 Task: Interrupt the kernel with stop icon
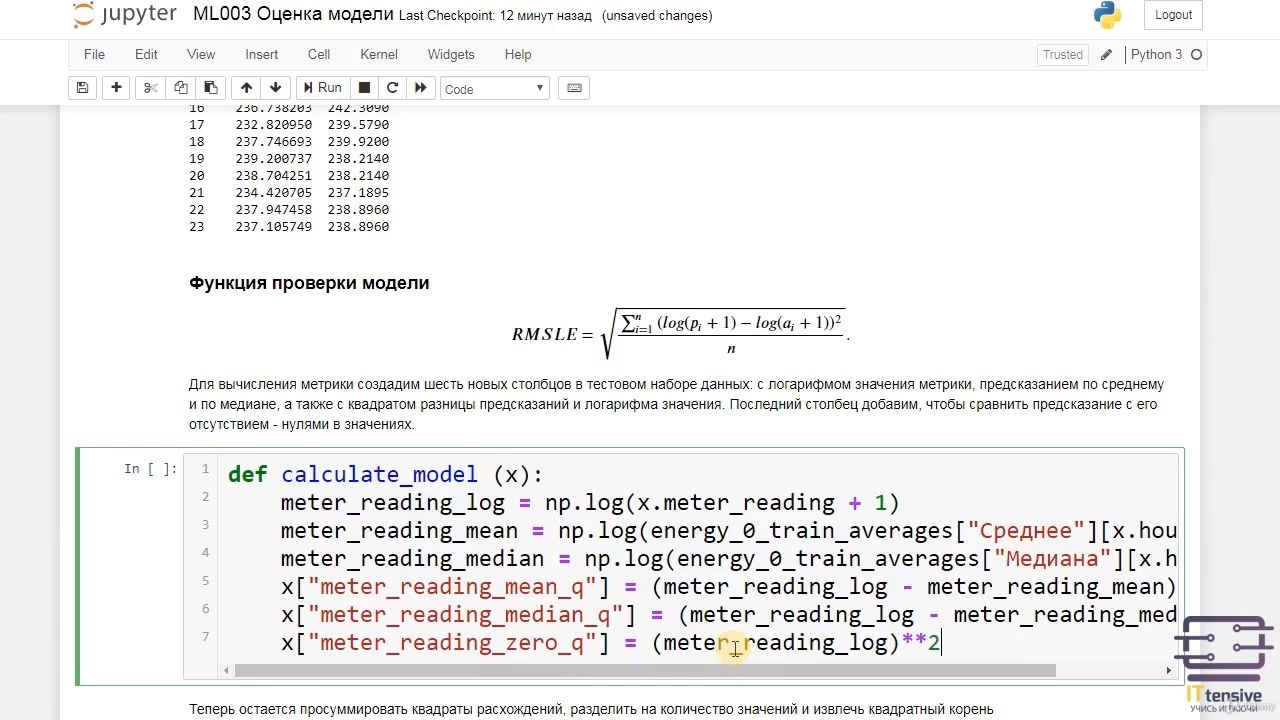click(x=364, y=88)
